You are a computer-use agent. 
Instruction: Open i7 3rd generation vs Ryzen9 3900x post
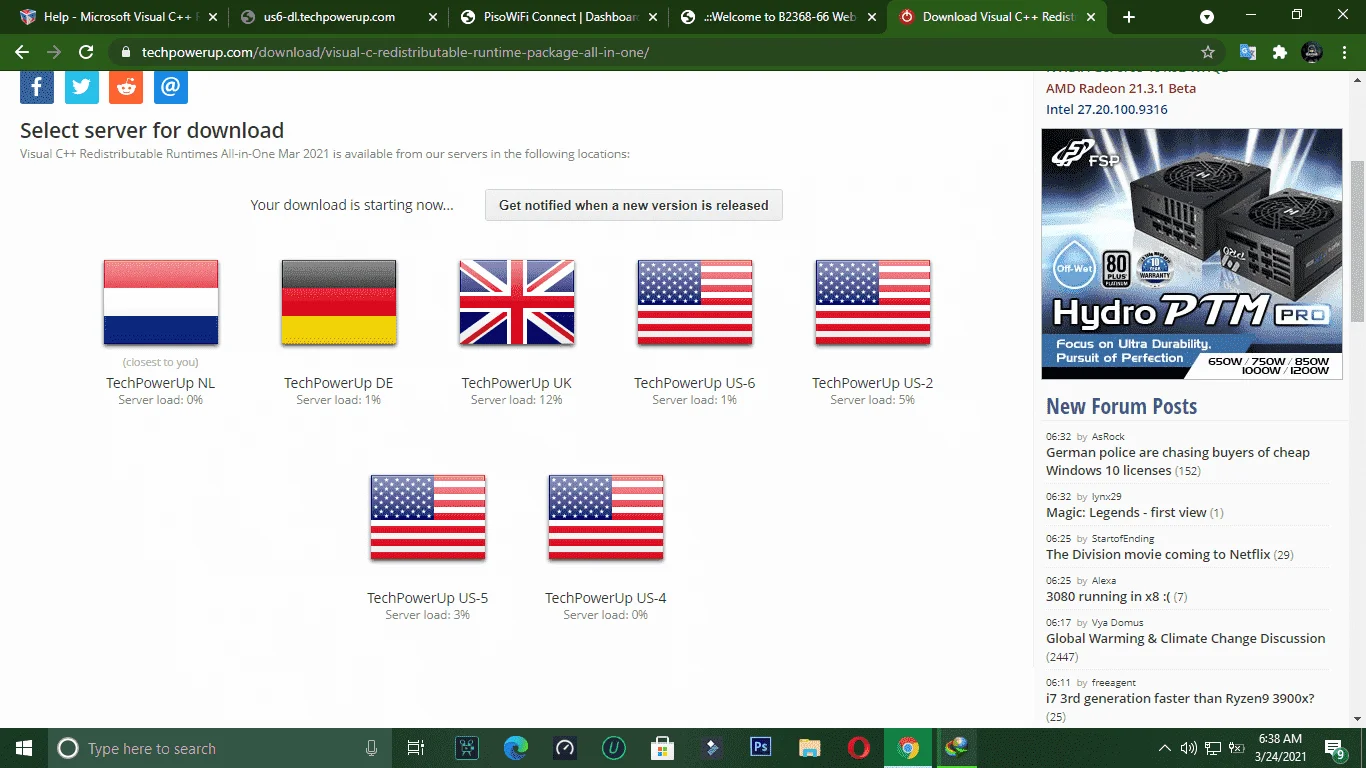pos(1180,698)
